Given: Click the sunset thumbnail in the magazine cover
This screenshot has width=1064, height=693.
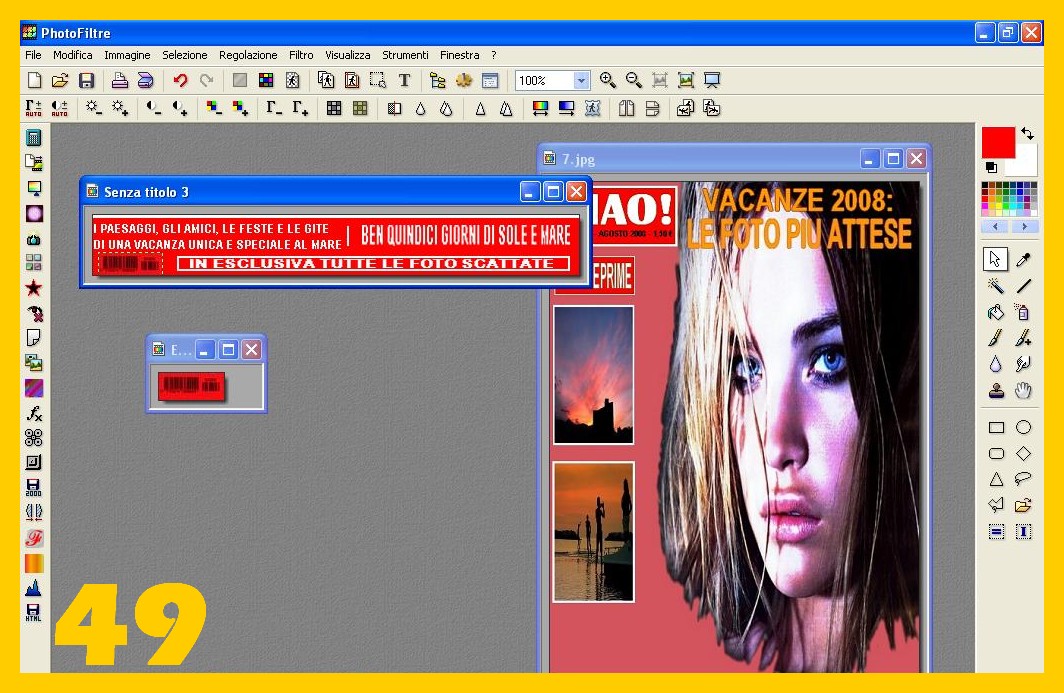Looking at the screenshot, I should pos(593,374).
